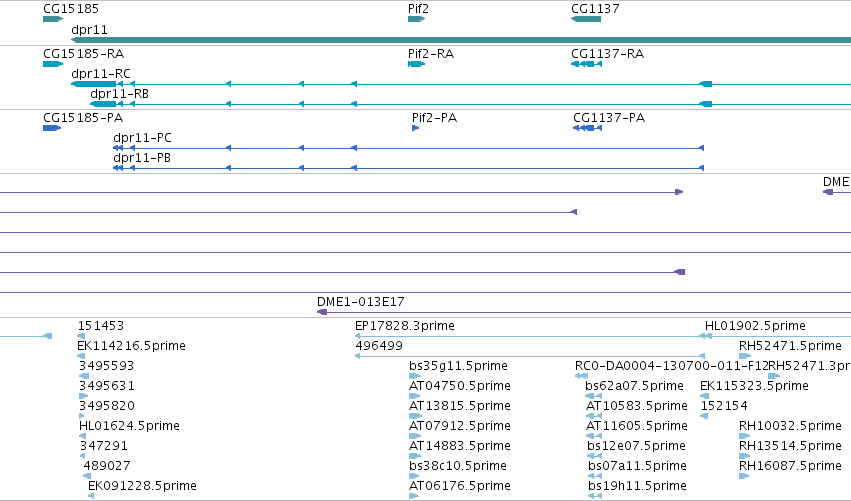Click the dpr11-PB label
This screenshot has width=851, height=501.
(142, 157)
